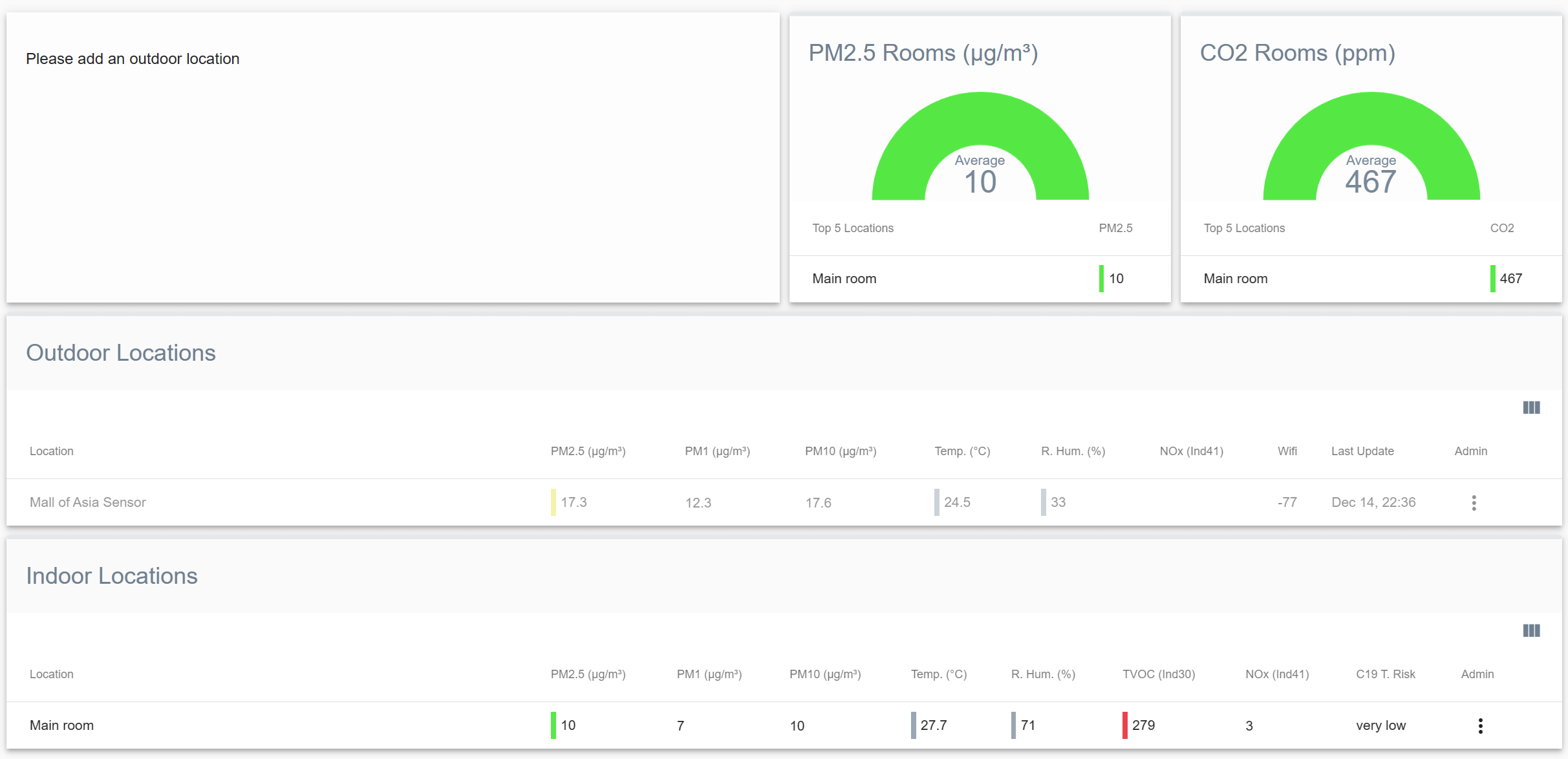Click the red TVOC bar next to 279
The image size is (1568, 759).
pos(1124,725)
